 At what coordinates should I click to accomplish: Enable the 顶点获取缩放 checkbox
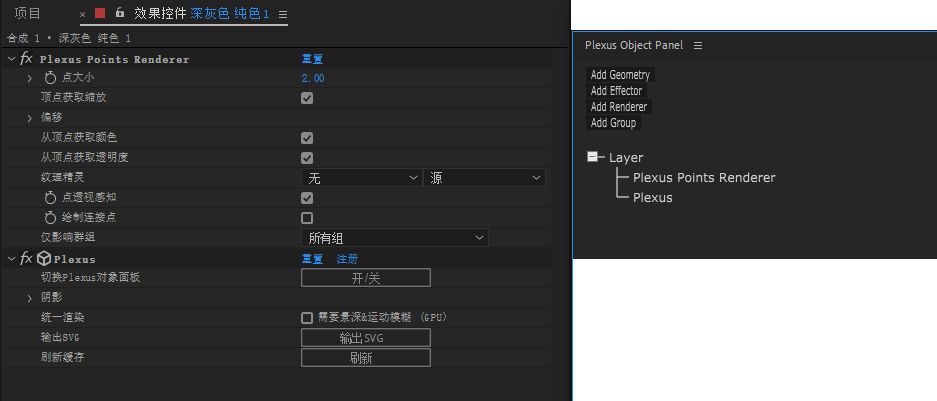pos(307,98)
